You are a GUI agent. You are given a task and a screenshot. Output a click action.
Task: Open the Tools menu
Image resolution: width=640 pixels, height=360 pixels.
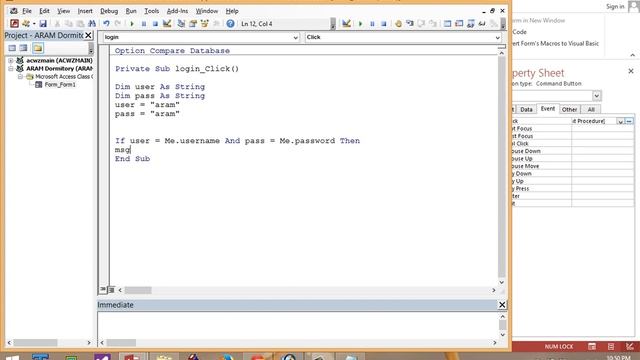(151, 11)
